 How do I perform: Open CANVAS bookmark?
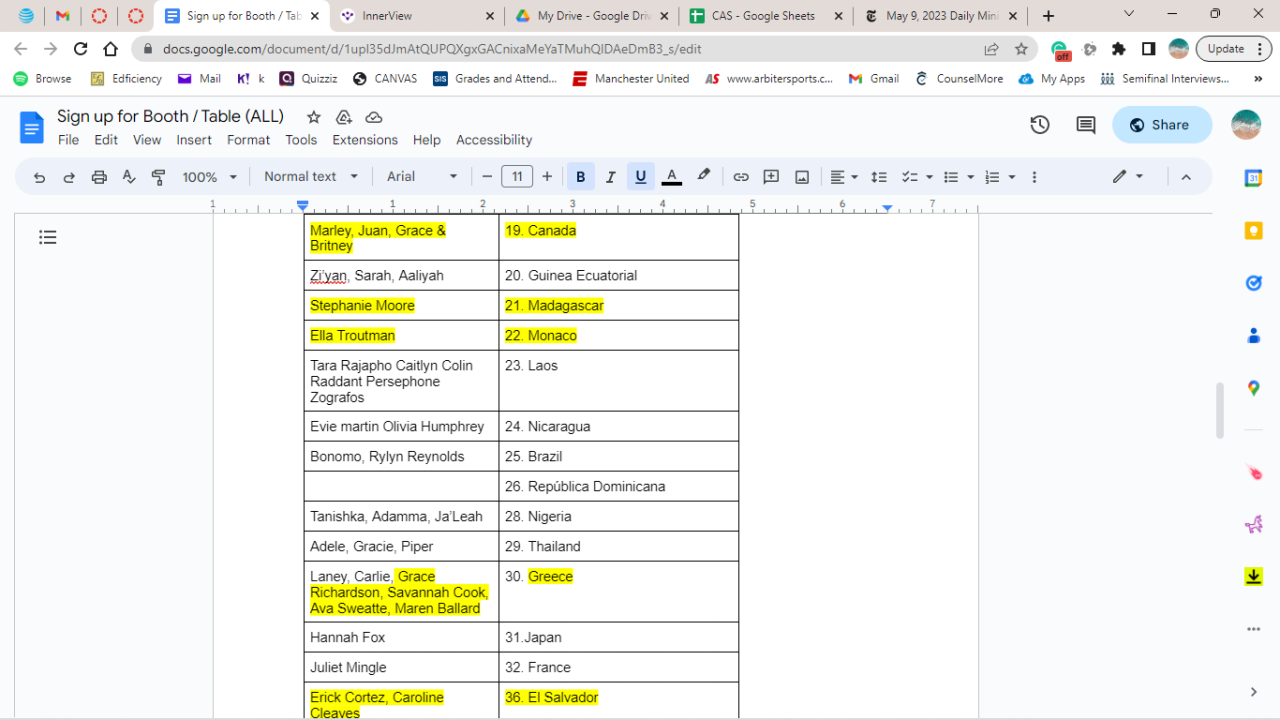coord(385,78)
